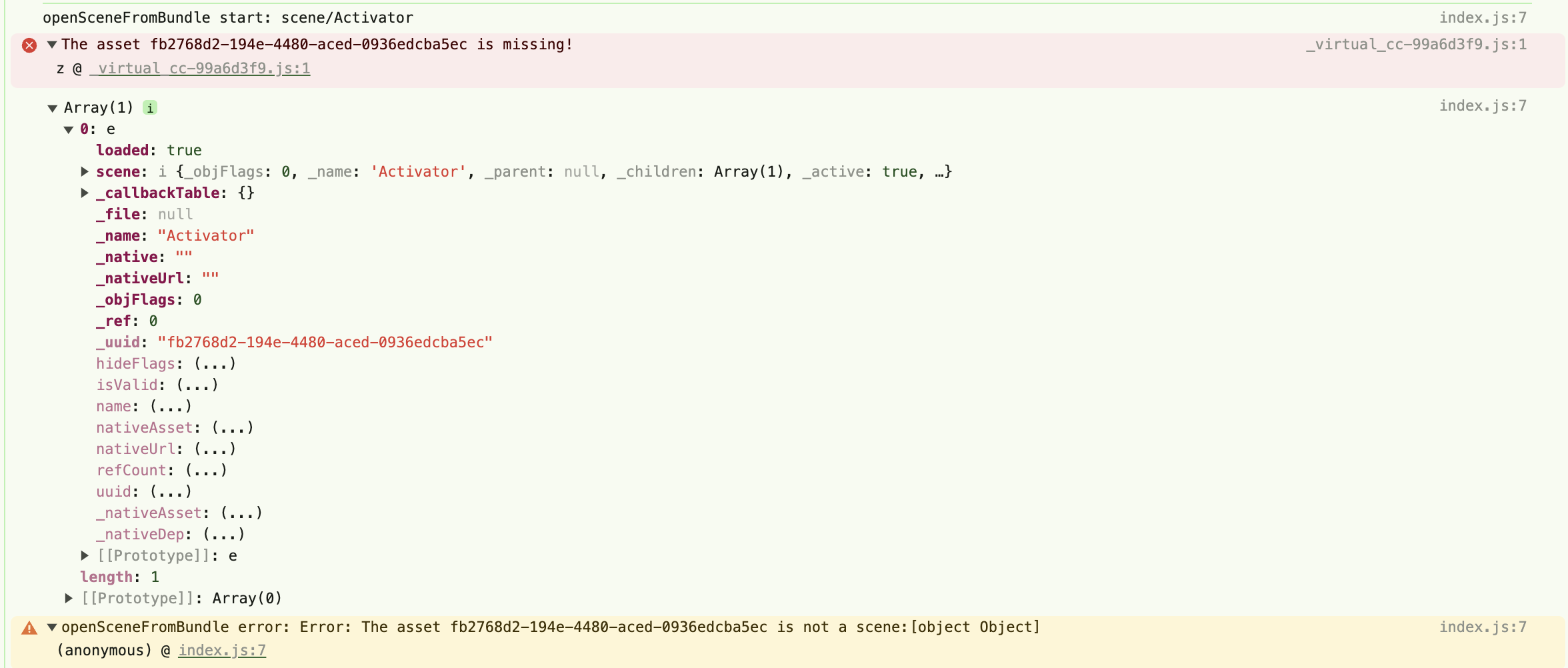This screenshot has width=1568, height=668.
Task: Invoke the hideFlags getter (...)
Action: (x=215, y=364)
